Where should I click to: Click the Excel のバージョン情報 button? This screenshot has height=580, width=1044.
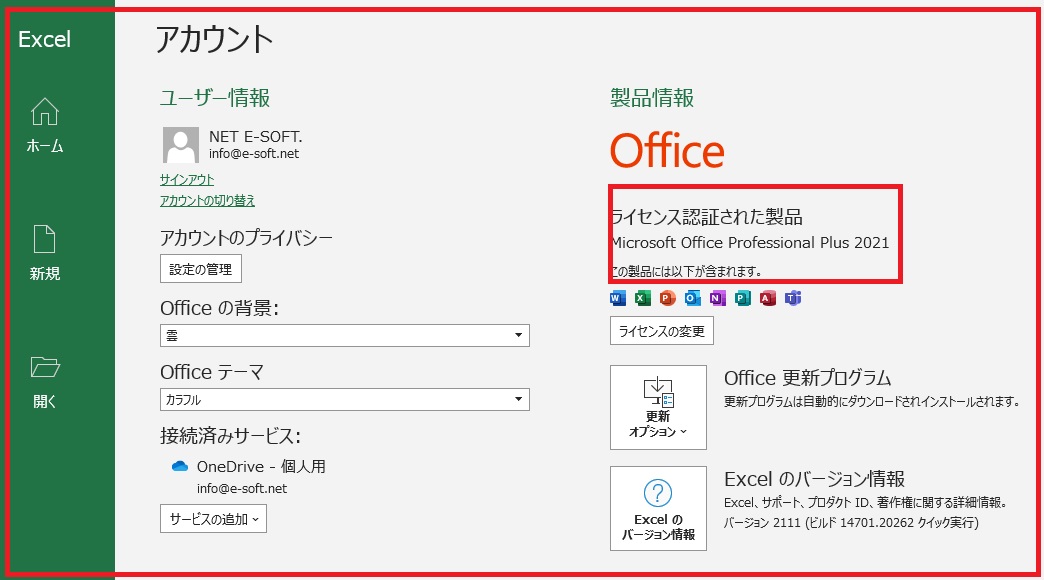click(x=658, y=508)
